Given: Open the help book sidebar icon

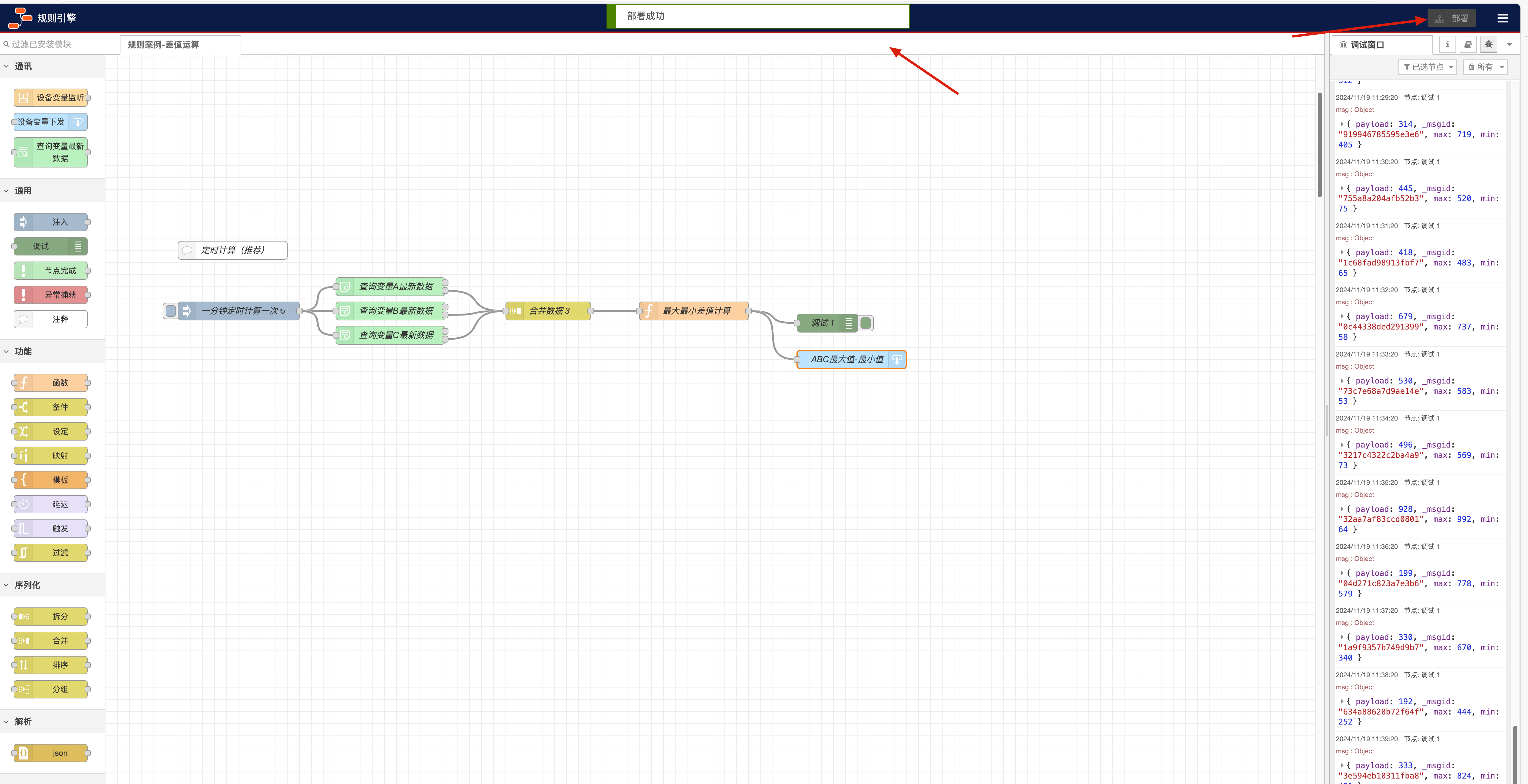Looking at the screenshot, I should (x=1468, y=45).
